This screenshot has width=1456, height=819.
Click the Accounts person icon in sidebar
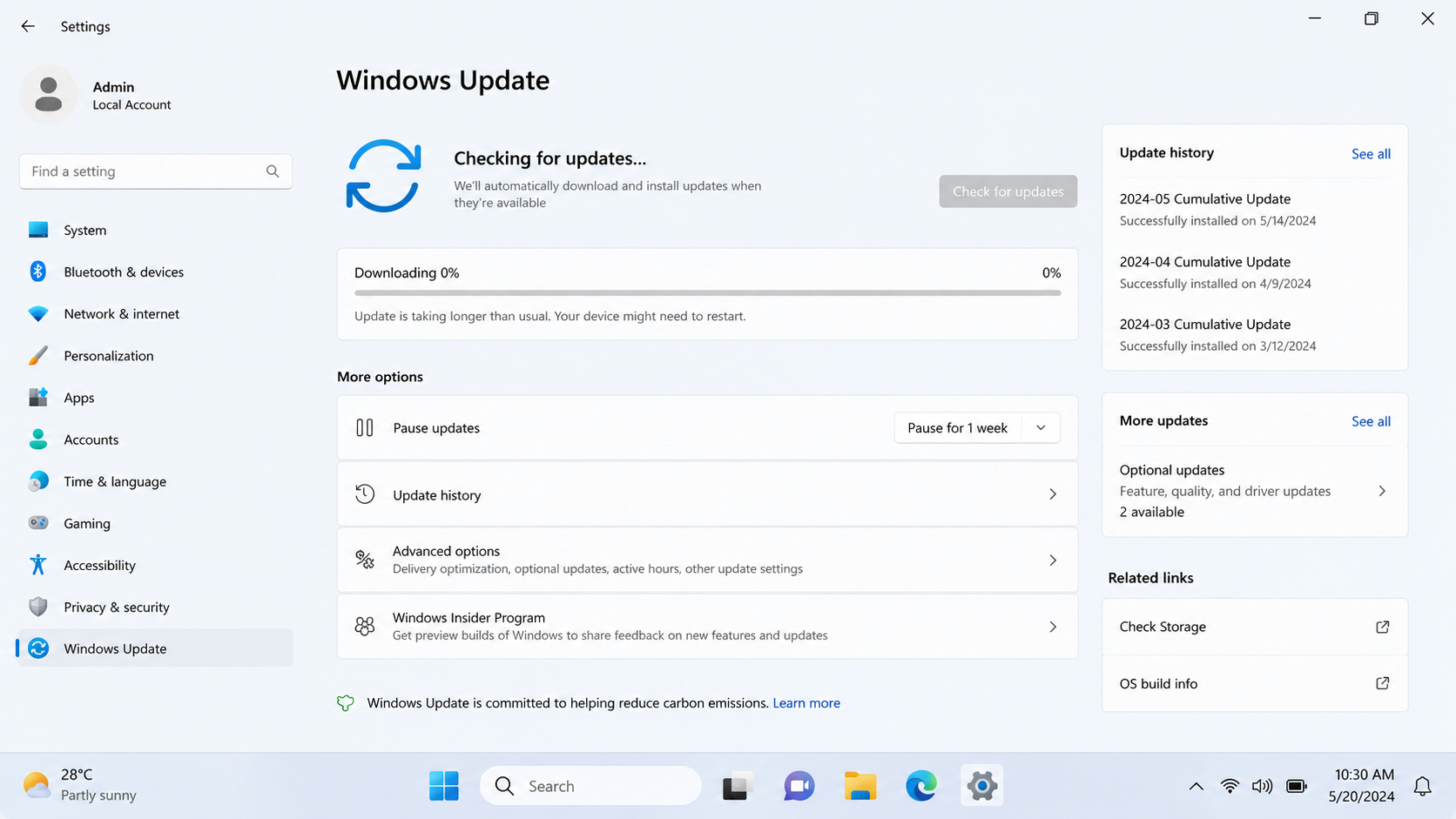(x=38, y=439)
